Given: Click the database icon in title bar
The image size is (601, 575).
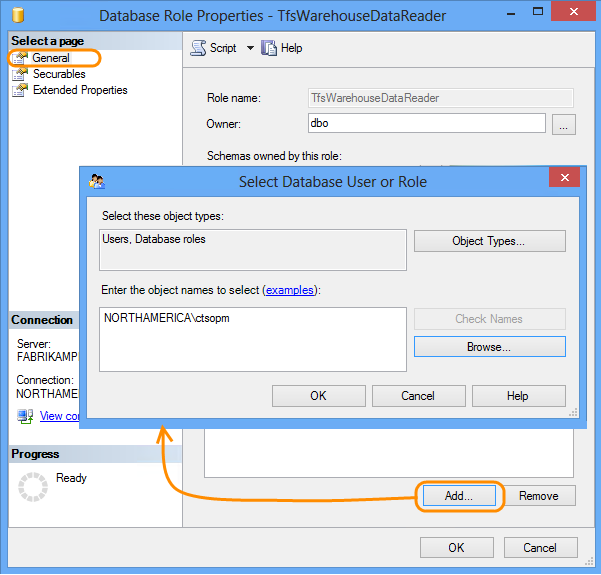Looking at the screenshot, I should (18, 15).
